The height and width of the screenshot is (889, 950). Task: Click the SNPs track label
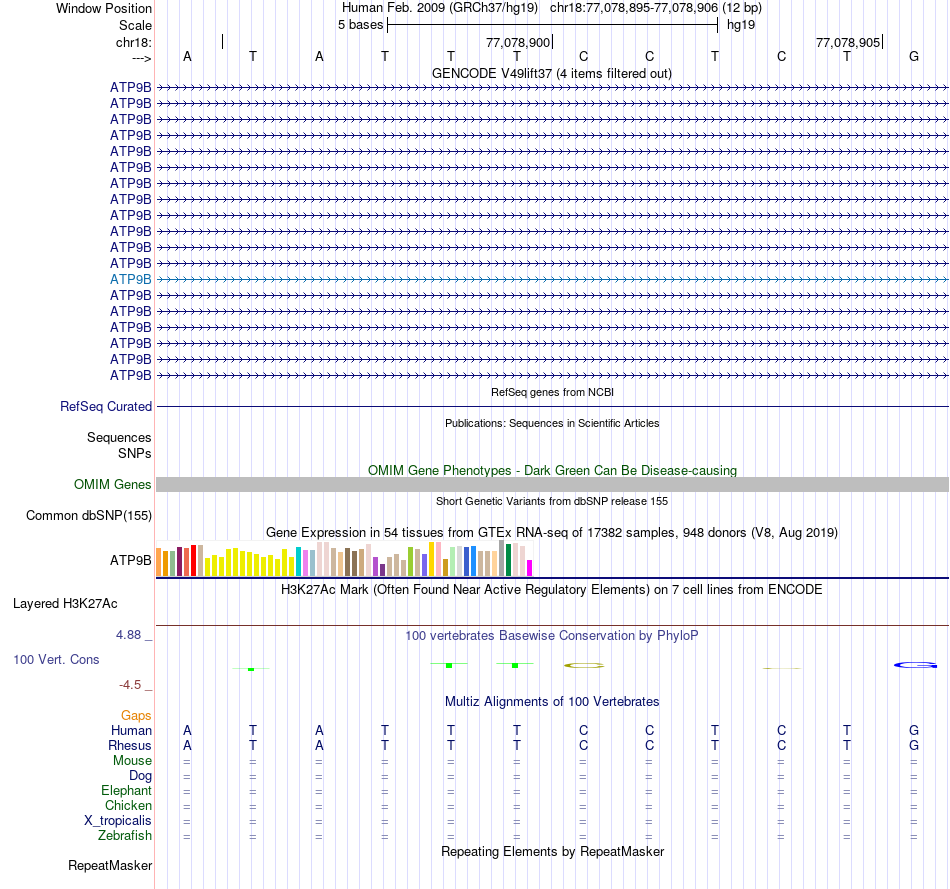(135, 453)
